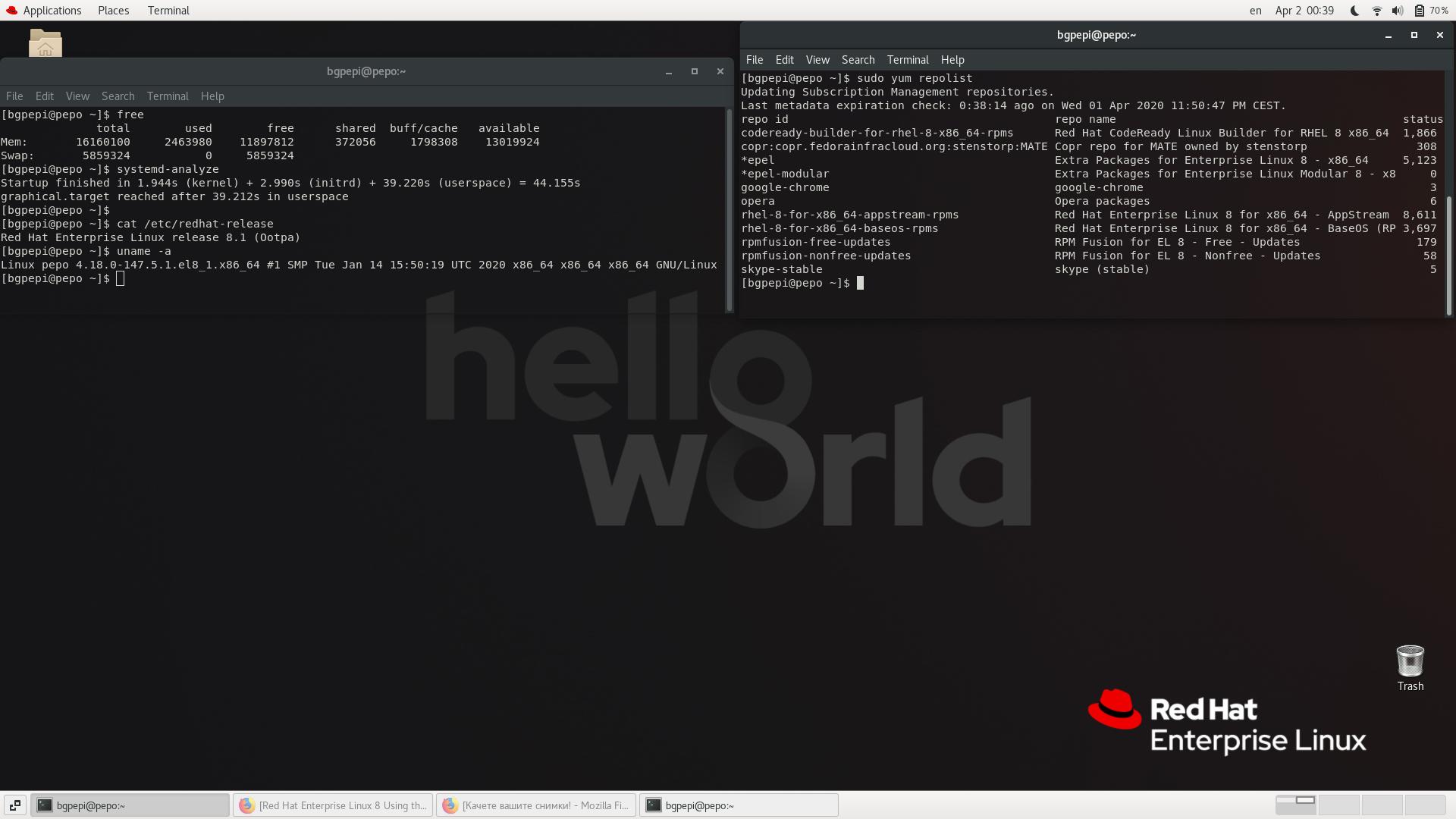Open File menu in left terminal
The image size is (1456, 819).
[14, 96]
